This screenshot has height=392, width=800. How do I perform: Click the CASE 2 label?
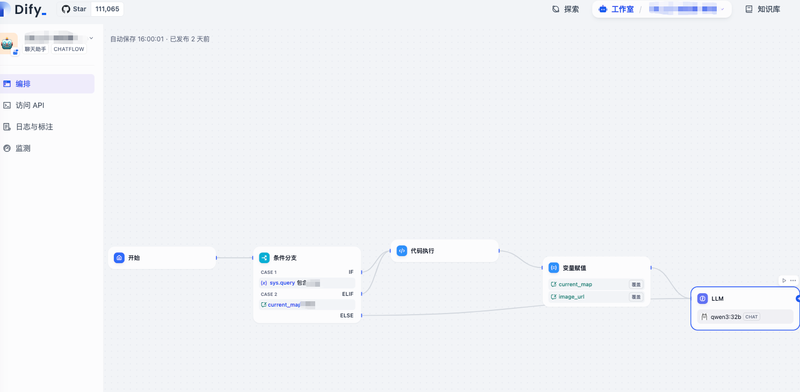[x=269, y=294]
